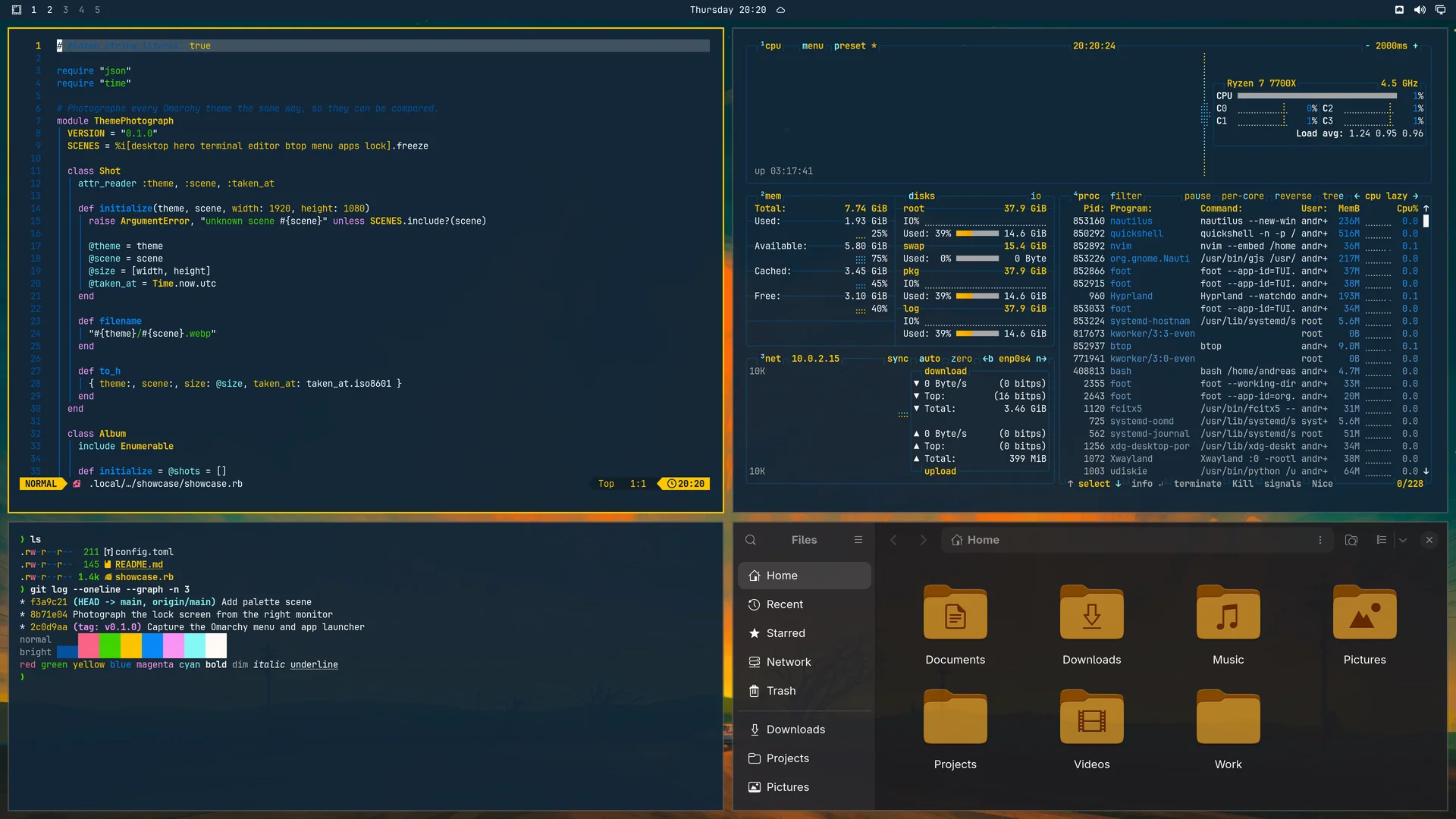
Task: Toggle btop process tree view
Action: coord(1333,196)
